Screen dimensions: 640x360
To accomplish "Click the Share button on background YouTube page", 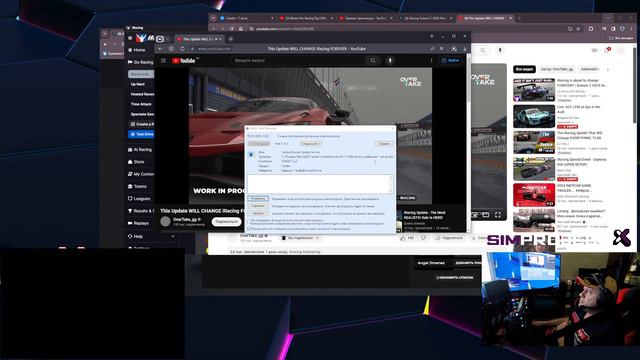I will [449, 238].
